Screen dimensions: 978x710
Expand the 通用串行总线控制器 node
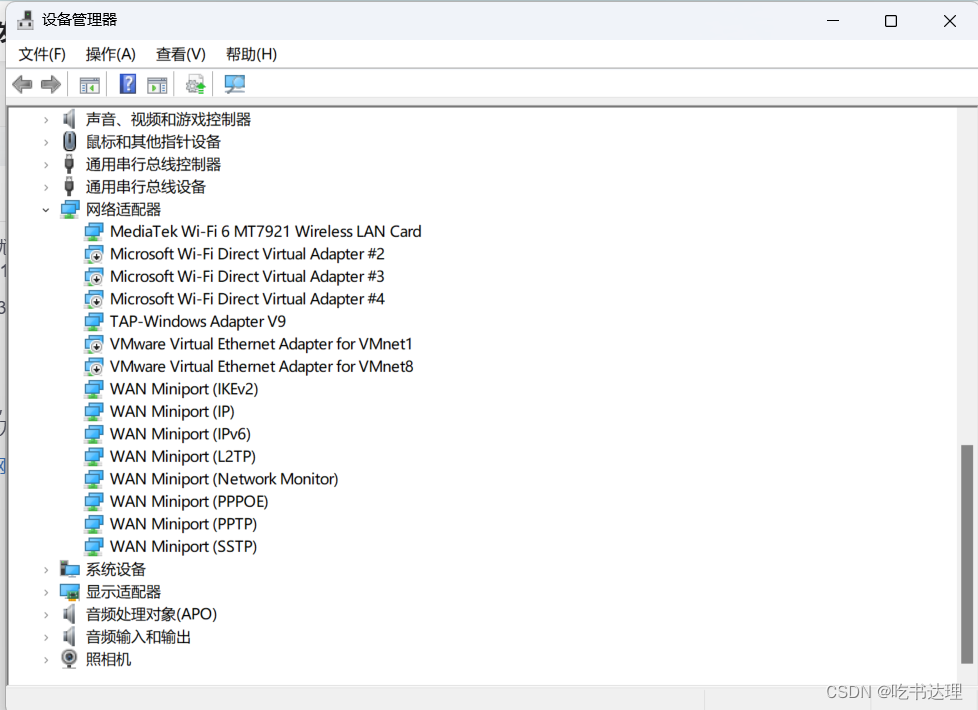46,165
